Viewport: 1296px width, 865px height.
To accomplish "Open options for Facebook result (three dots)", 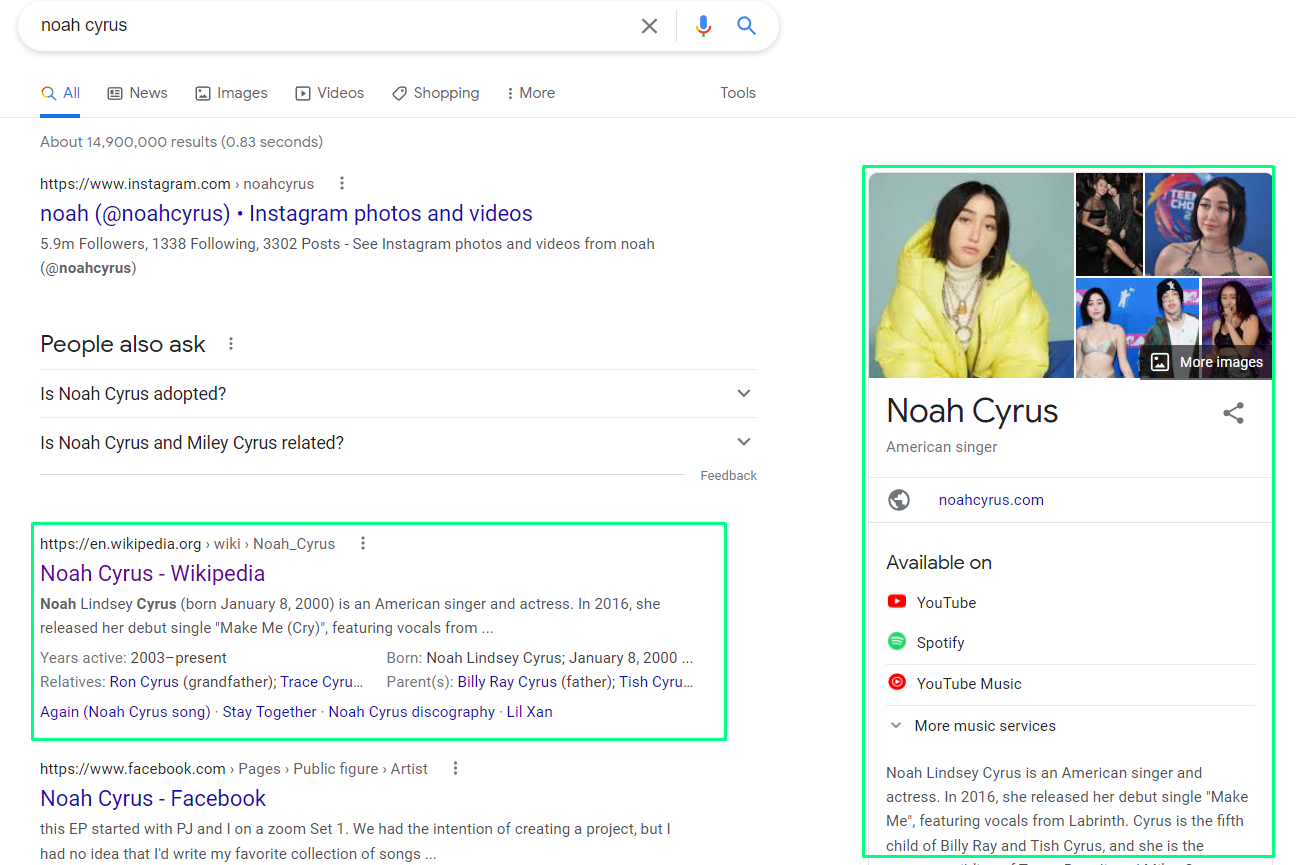I will coord(455,768).
